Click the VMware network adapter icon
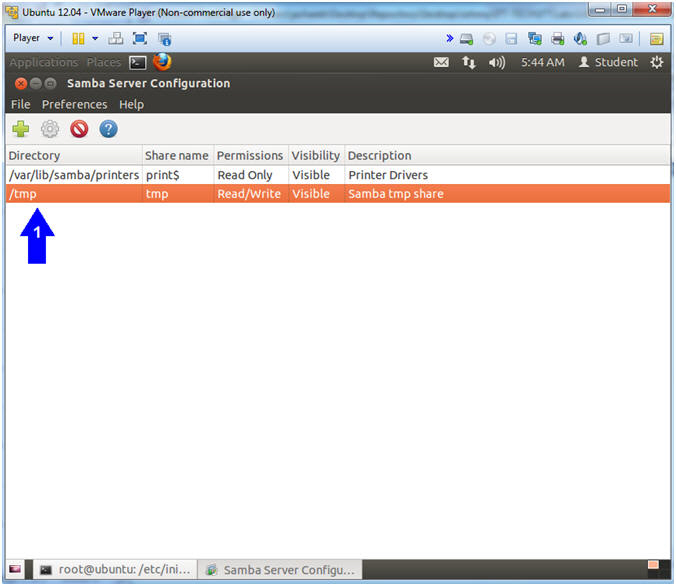 [535, 39]
